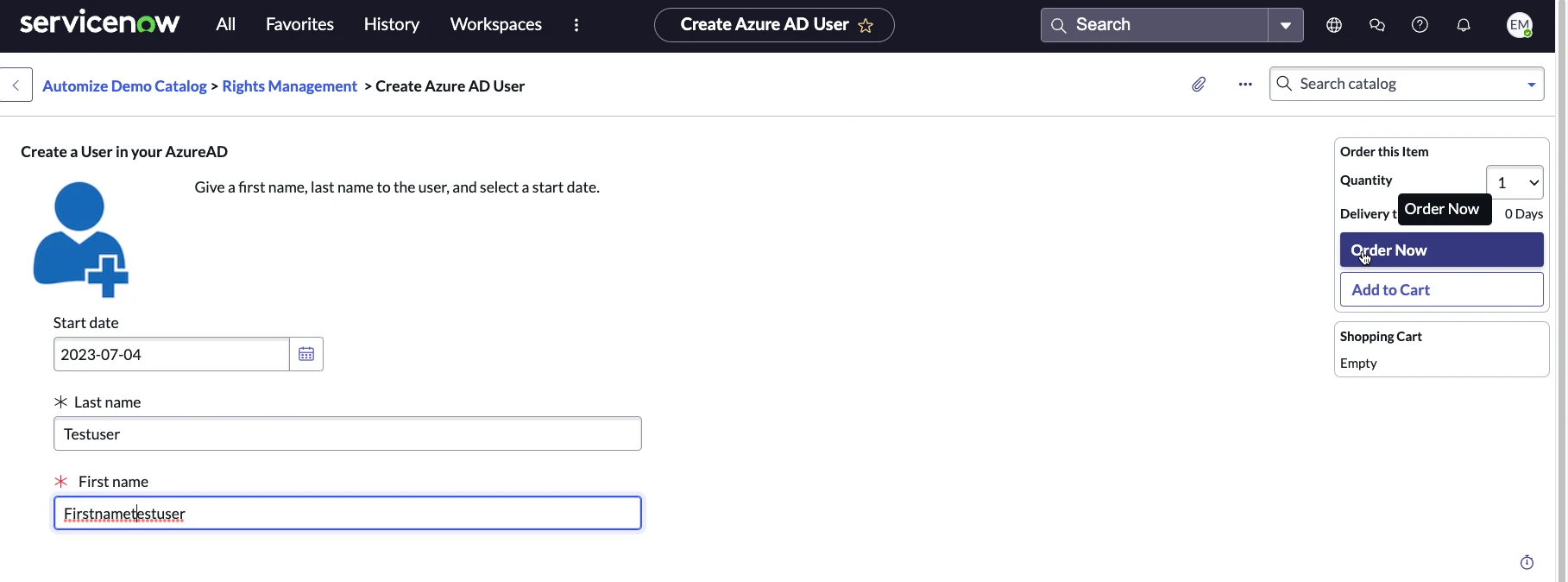The height and width of the screenshot is (582, 1568).
Task: Open the Favorites menu
Action: (299, 24)
